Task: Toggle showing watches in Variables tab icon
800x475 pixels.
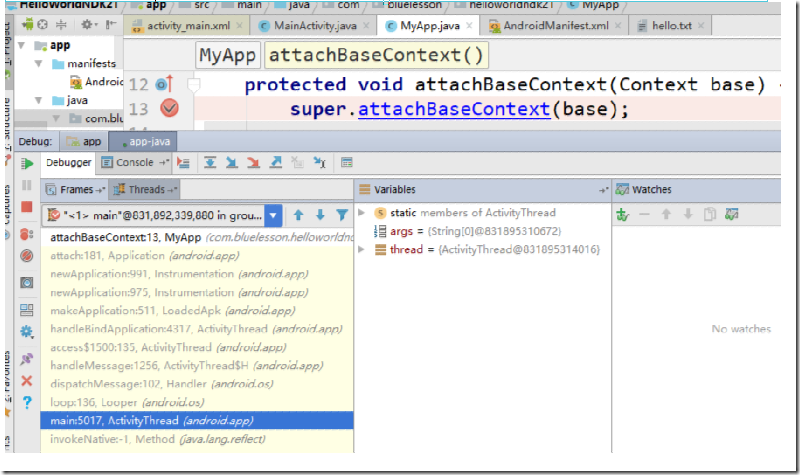Action: [x=732, y=215]
